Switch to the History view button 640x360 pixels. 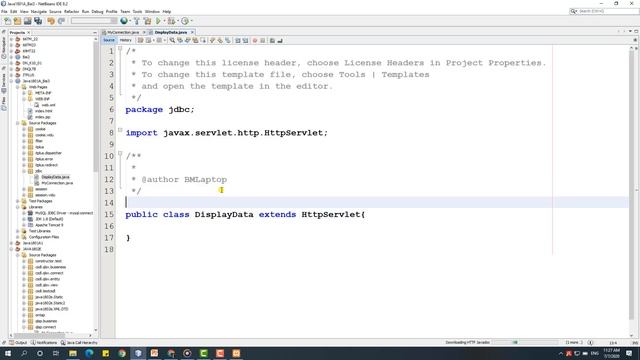click(125, 40)
